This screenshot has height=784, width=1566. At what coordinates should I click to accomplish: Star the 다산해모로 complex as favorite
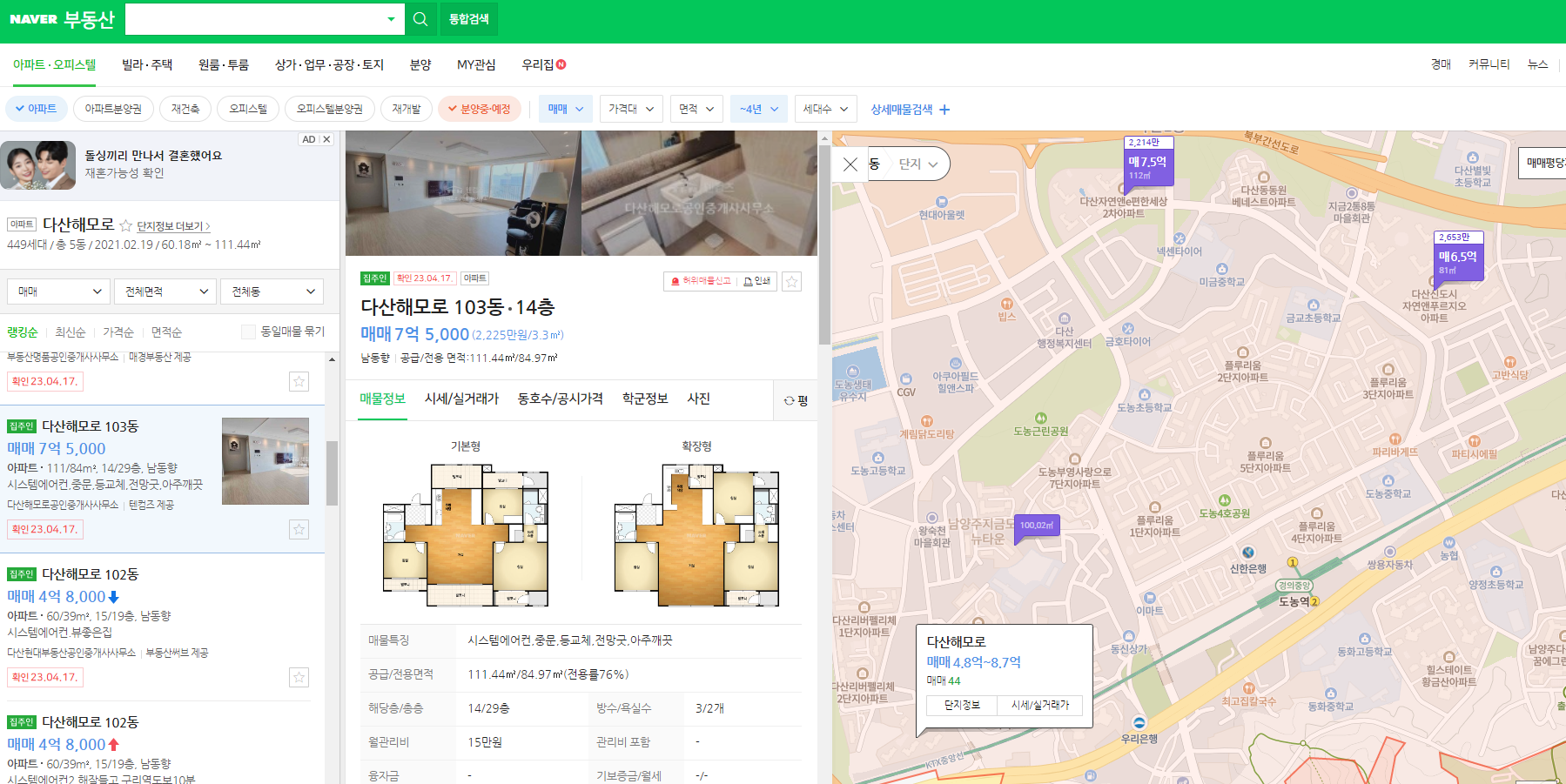tap(125, 225)
